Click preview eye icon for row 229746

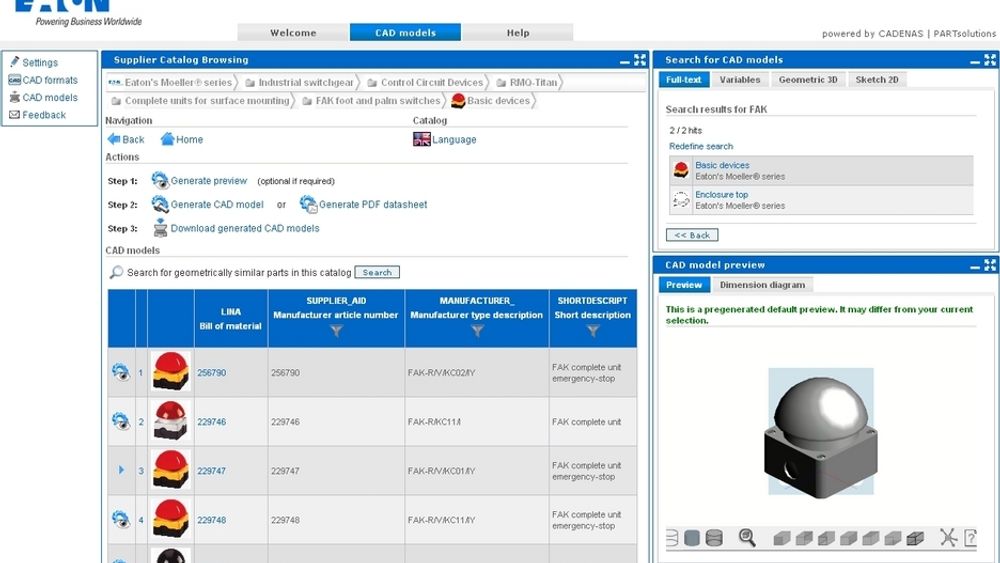point(121,421)
